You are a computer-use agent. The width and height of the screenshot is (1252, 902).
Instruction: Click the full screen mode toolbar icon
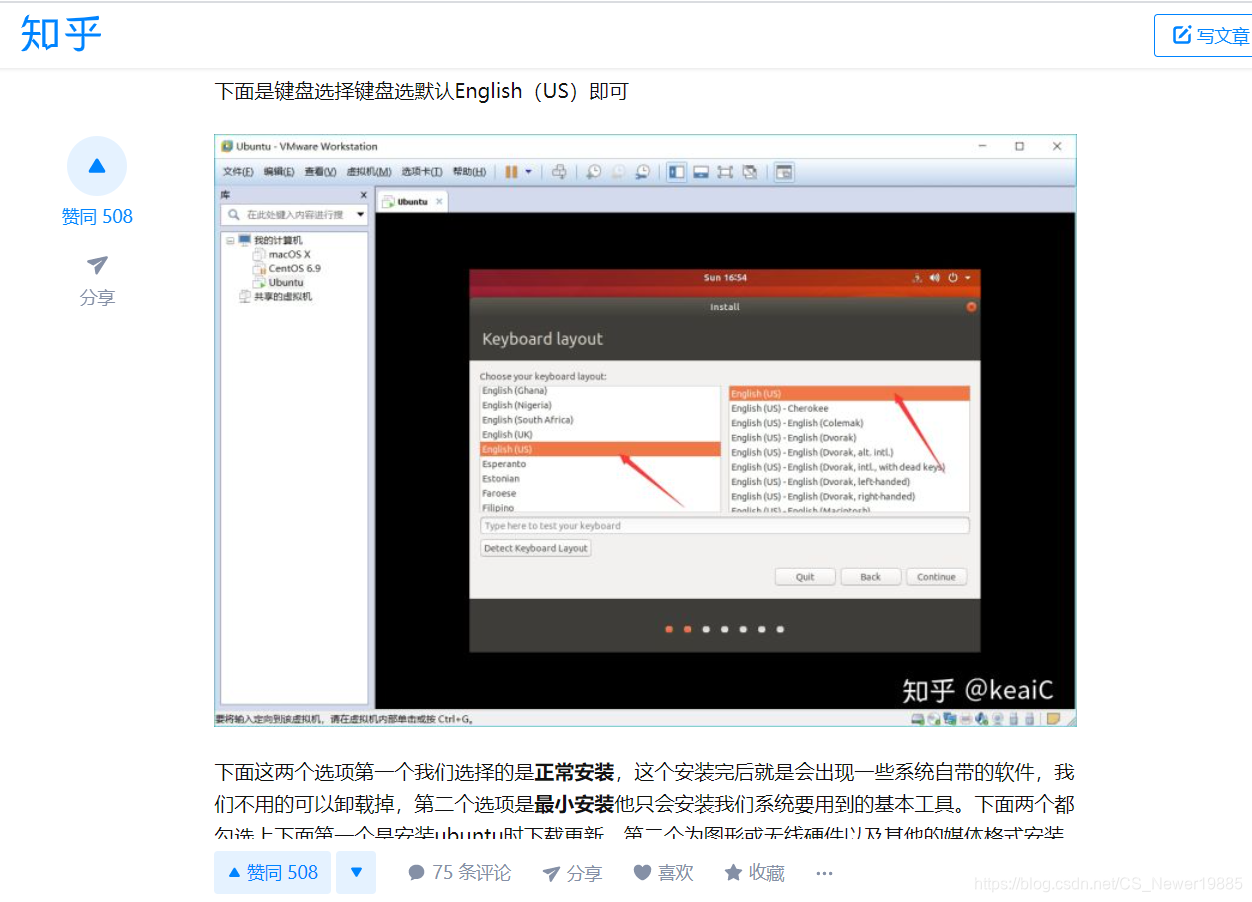[725, 172]
